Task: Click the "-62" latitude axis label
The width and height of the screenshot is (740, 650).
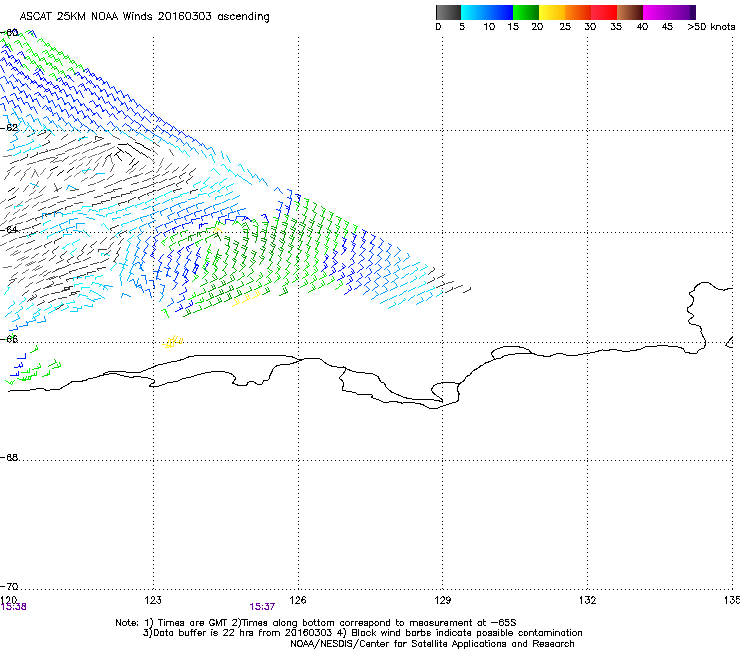Action: coord(9,128)
